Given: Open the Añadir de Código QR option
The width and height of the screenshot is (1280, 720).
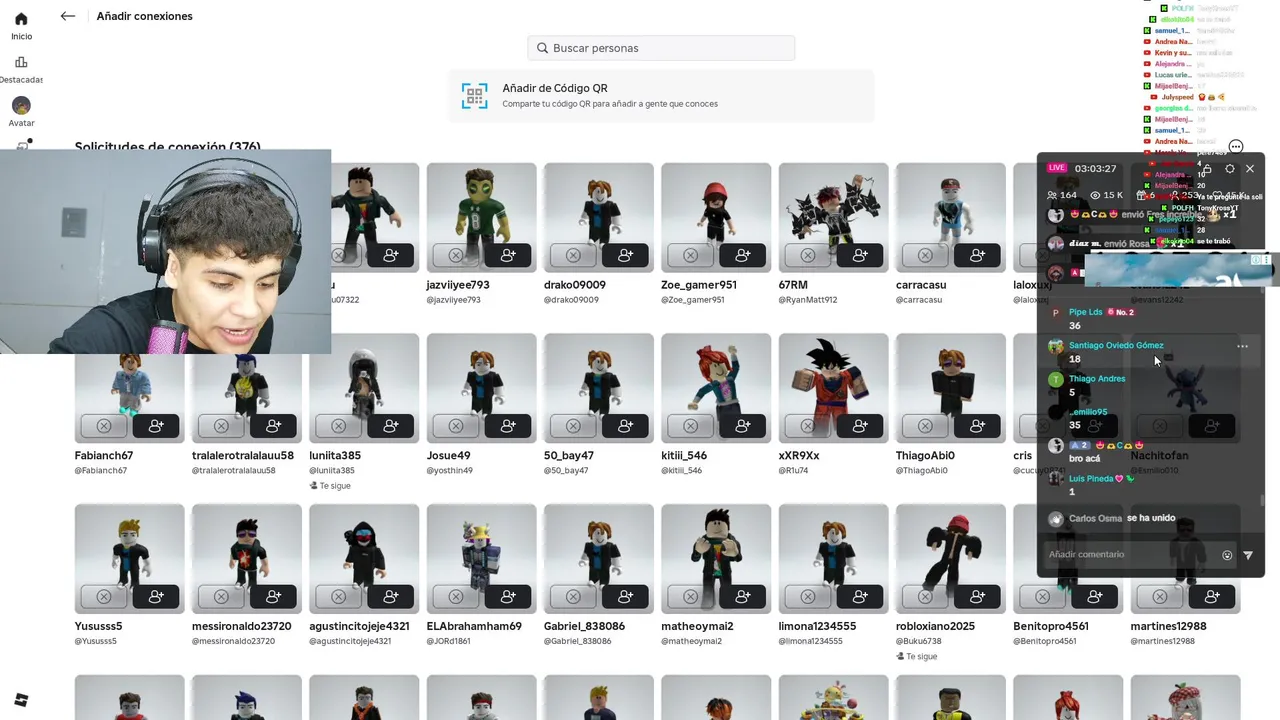Looking at the screenshot, I should pos(661,96).
